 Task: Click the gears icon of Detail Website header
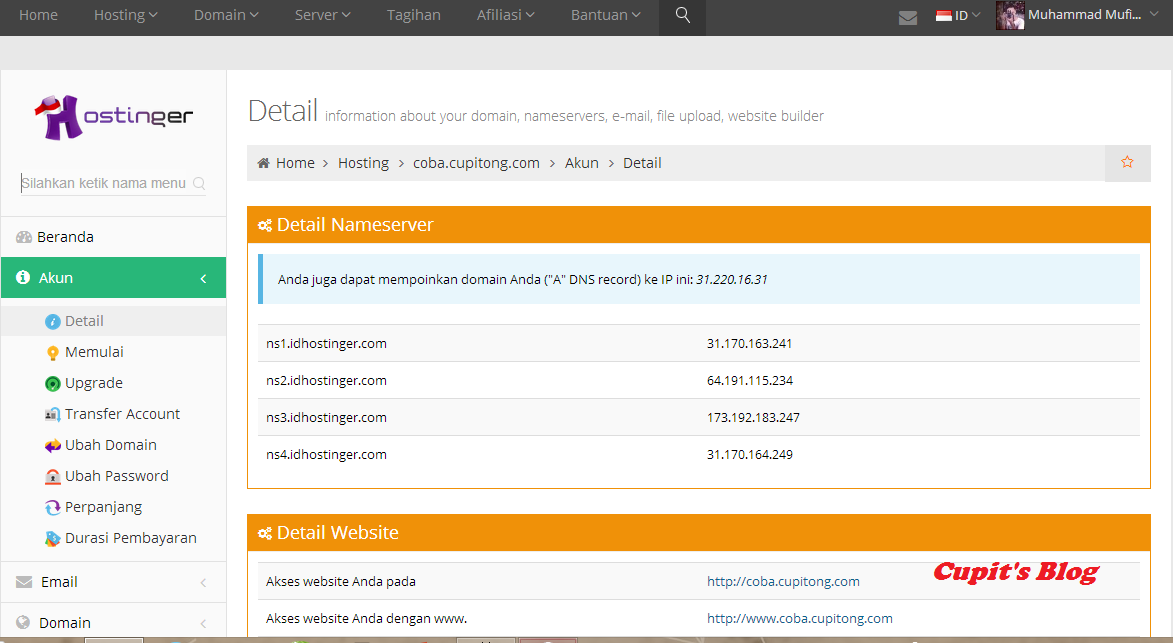(x=265, y=533)
